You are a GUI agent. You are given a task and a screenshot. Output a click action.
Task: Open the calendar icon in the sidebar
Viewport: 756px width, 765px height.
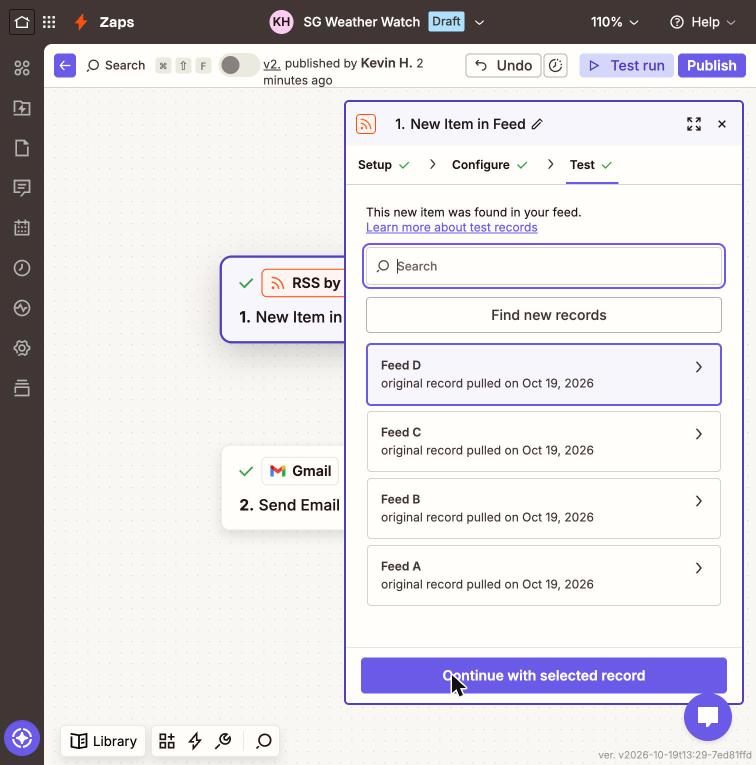coord(22,228)
